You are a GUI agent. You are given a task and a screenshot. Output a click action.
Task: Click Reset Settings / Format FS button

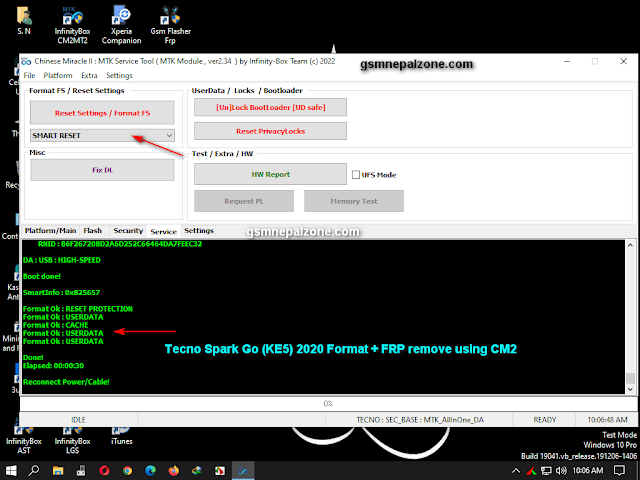102,113
